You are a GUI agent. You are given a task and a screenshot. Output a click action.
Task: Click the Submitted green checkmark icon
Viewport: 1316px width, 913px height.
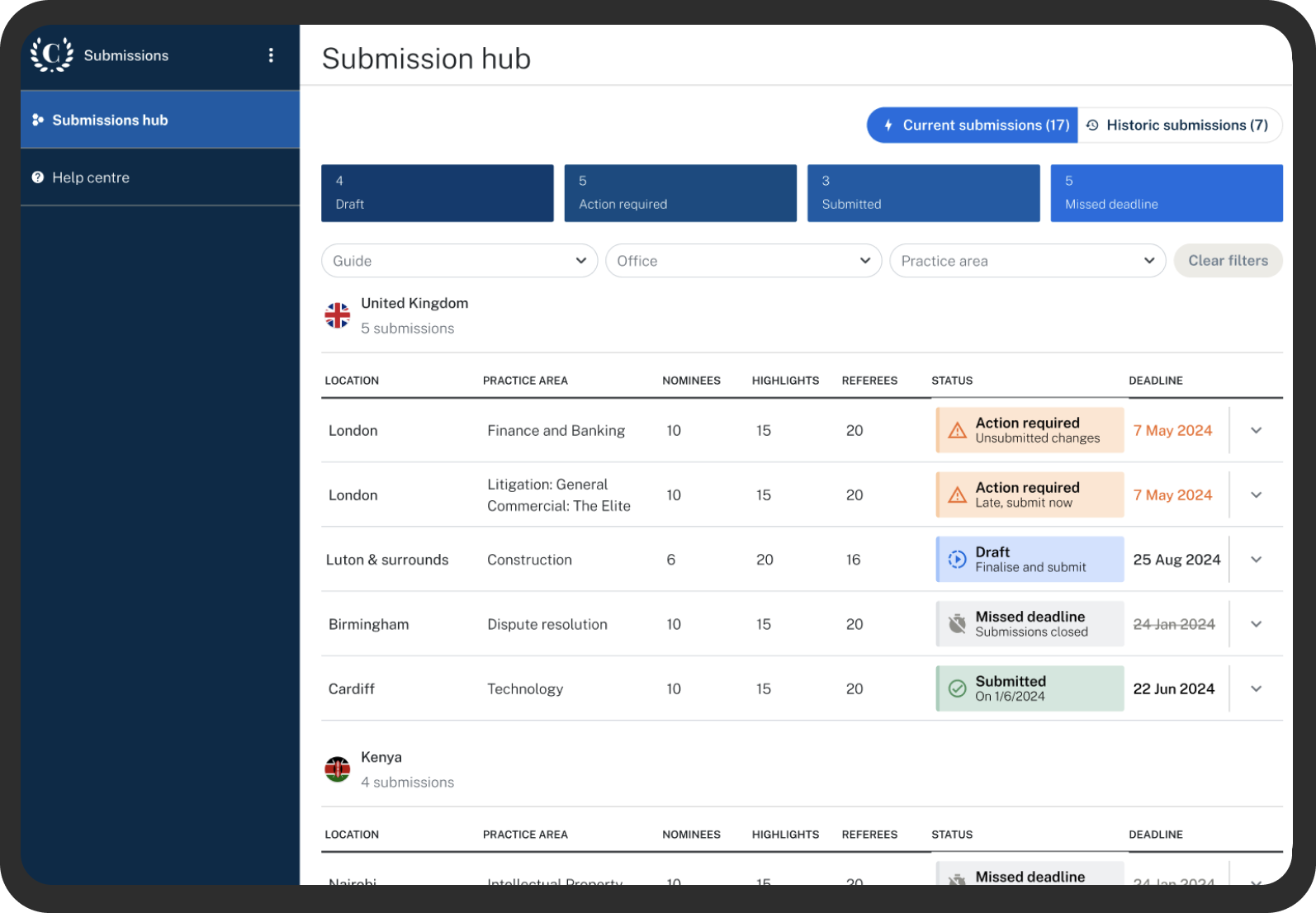pos(957,688)
